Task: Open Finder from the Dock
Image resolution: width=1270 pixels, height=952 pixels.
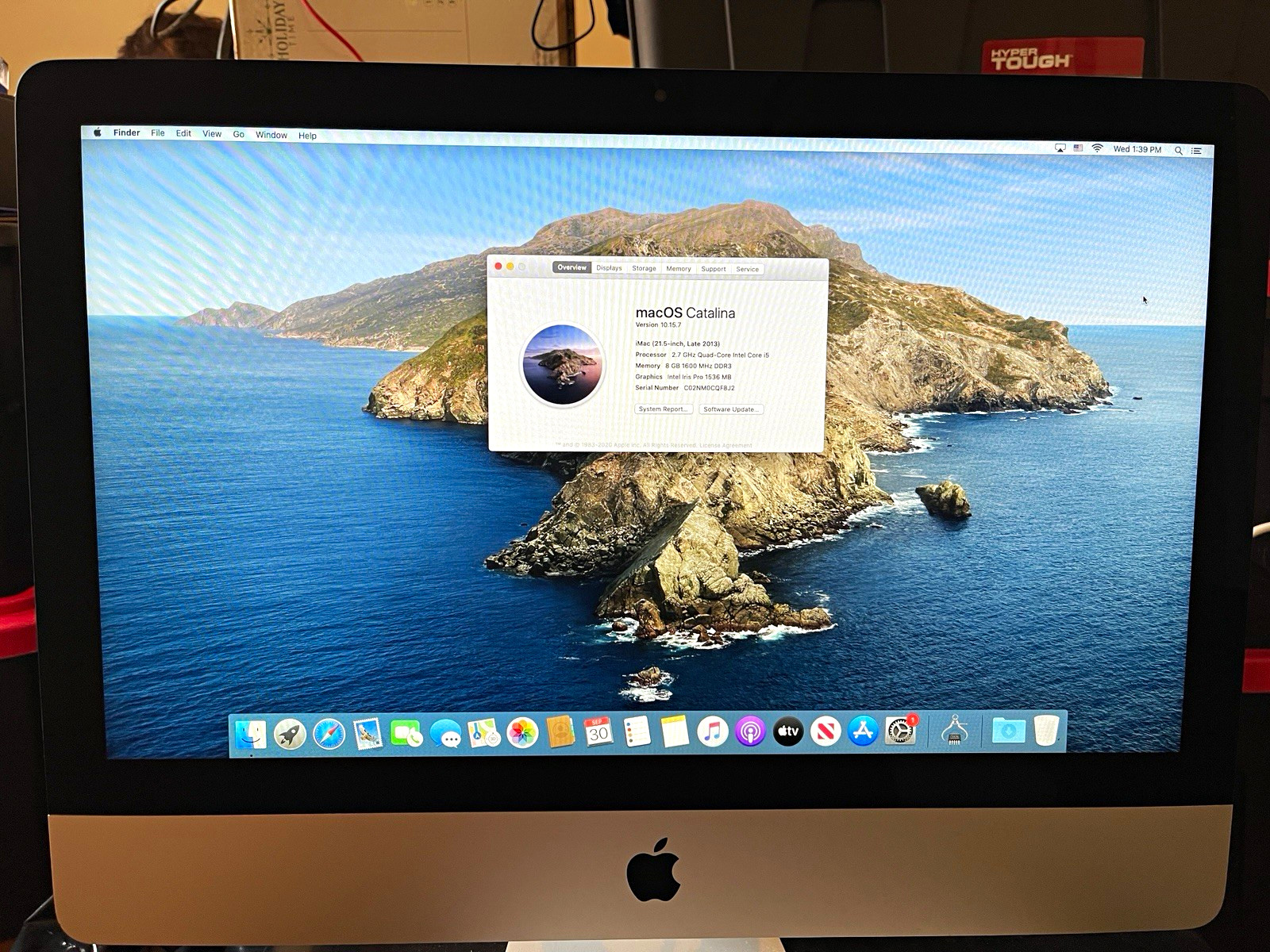Action: 251,734
